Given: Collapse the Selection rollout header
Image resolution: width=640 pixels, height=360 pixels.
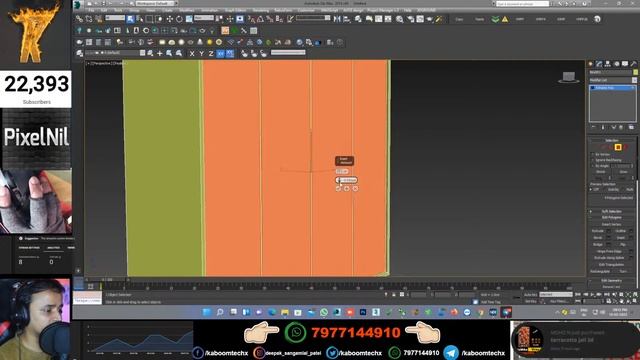Looking at the screenshot, I should pyautogui.click(x=611, y=140).
